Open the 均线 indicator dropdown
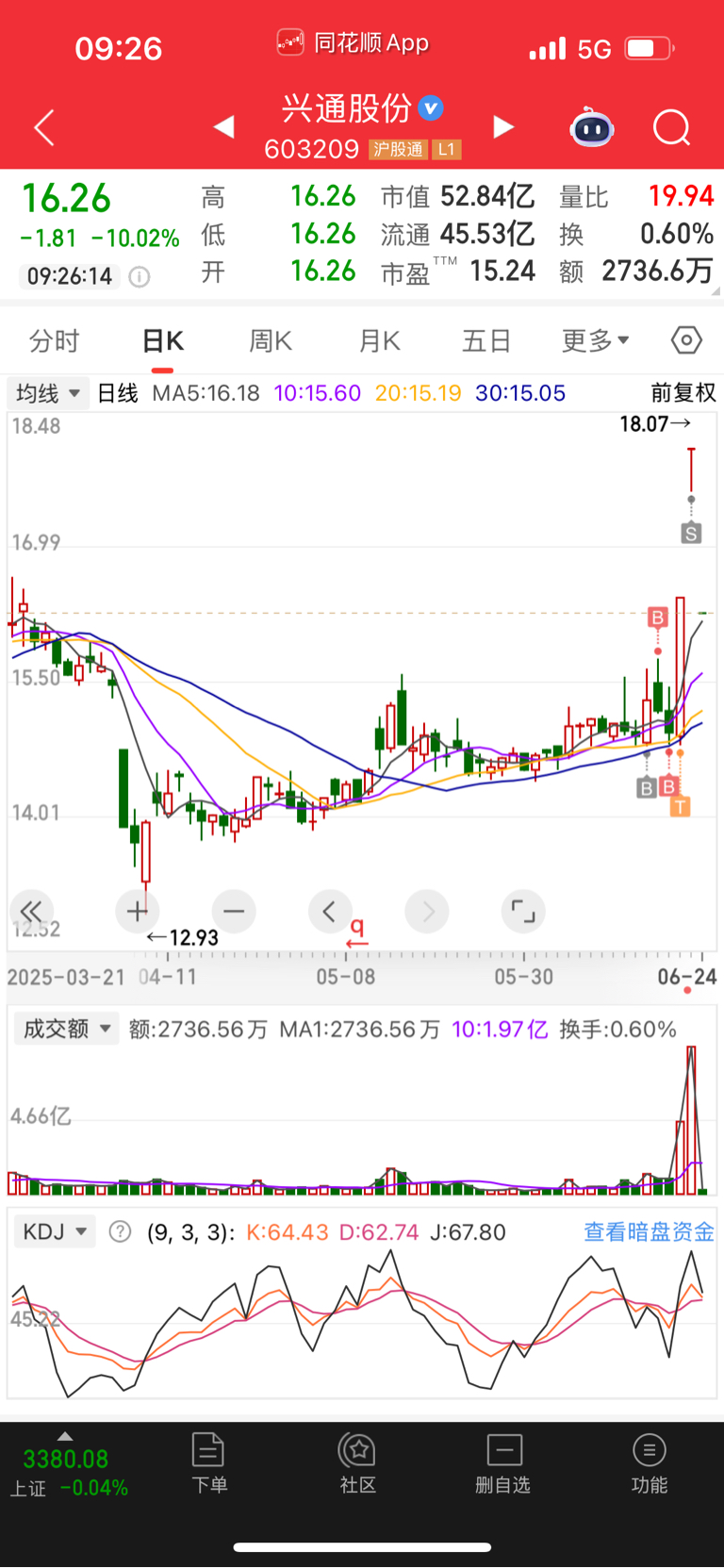Screen dimensions: 724x1568 [48, 392]
